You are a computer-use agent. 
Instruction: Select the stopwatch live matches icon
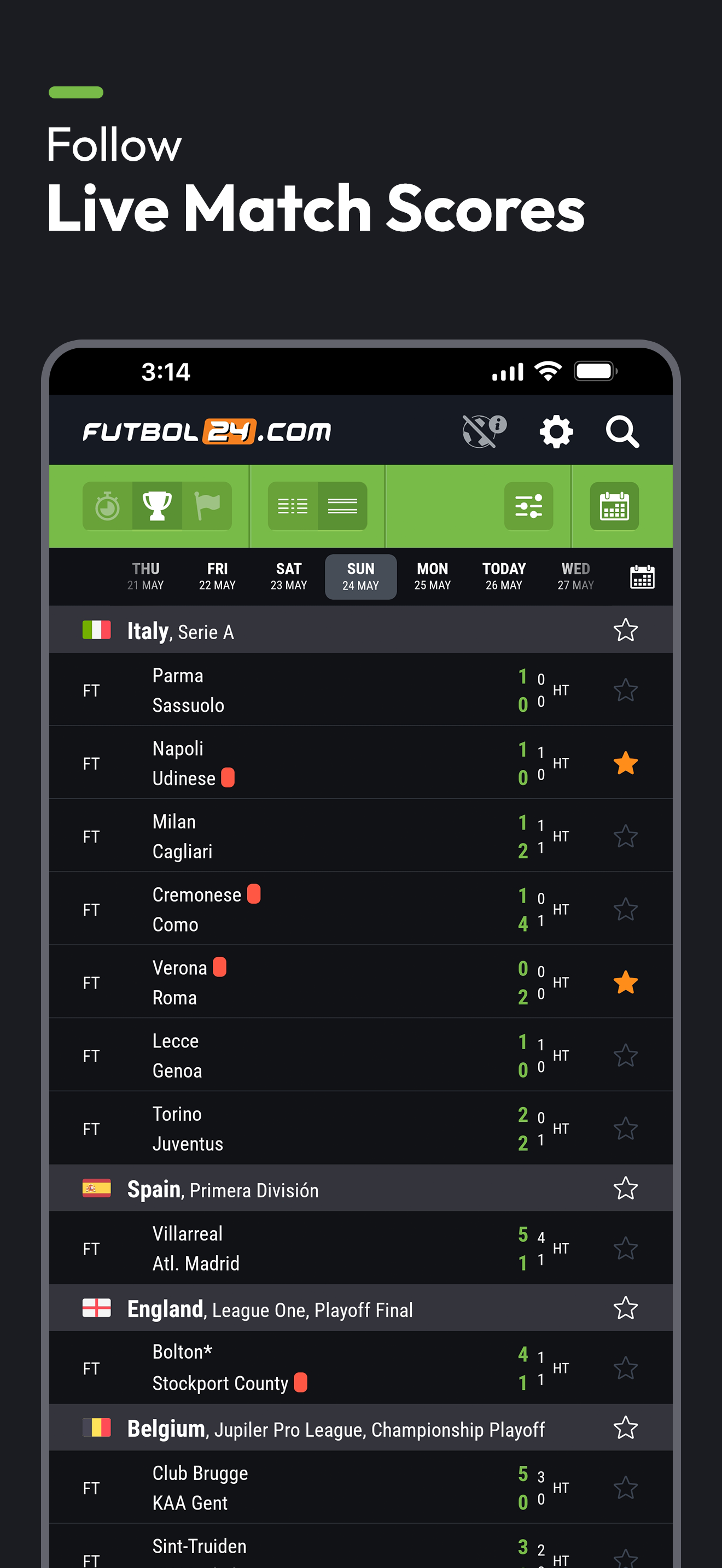pos(108,506)
